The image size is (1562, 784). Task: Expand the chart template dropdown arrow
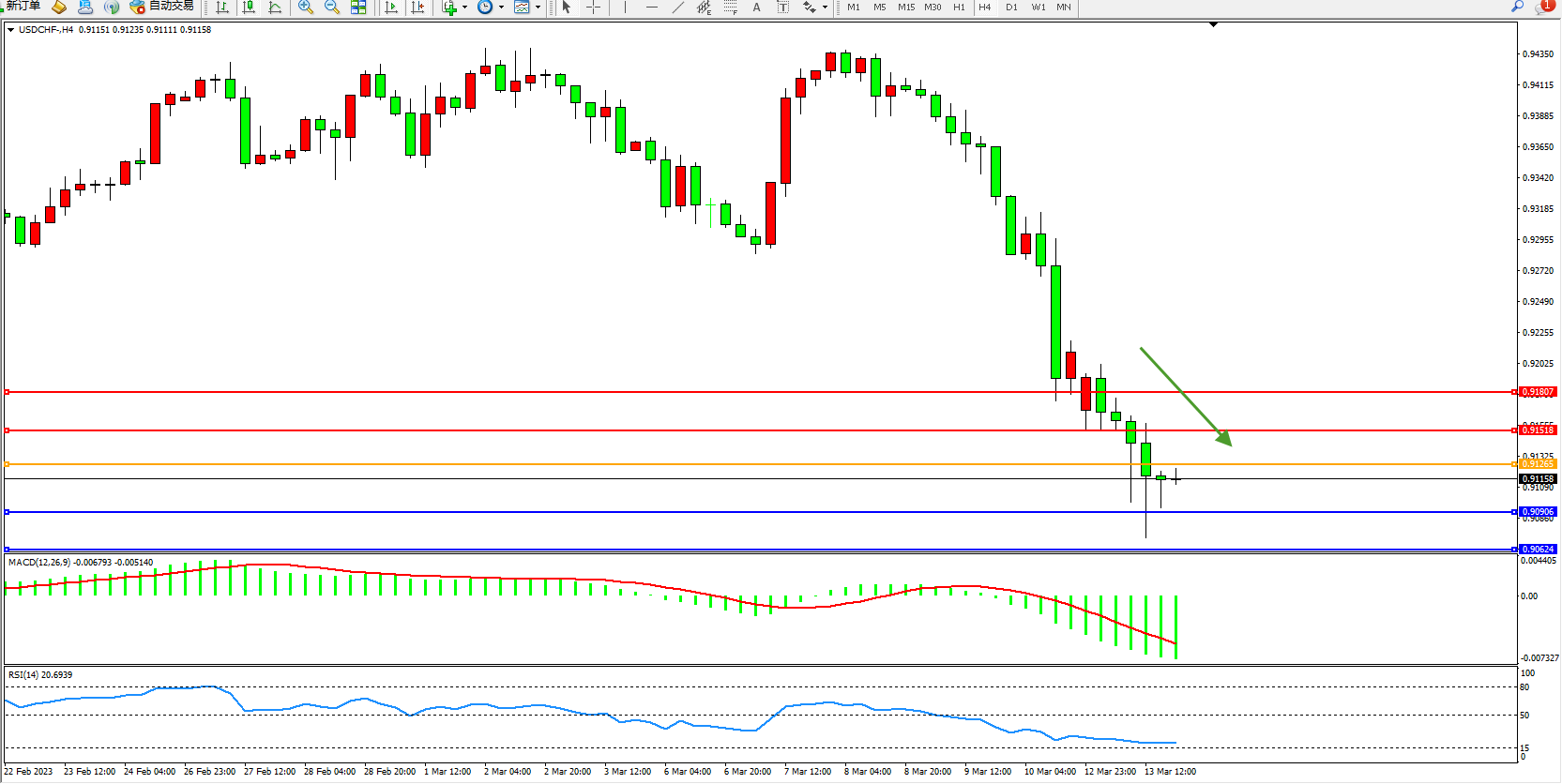538,7
